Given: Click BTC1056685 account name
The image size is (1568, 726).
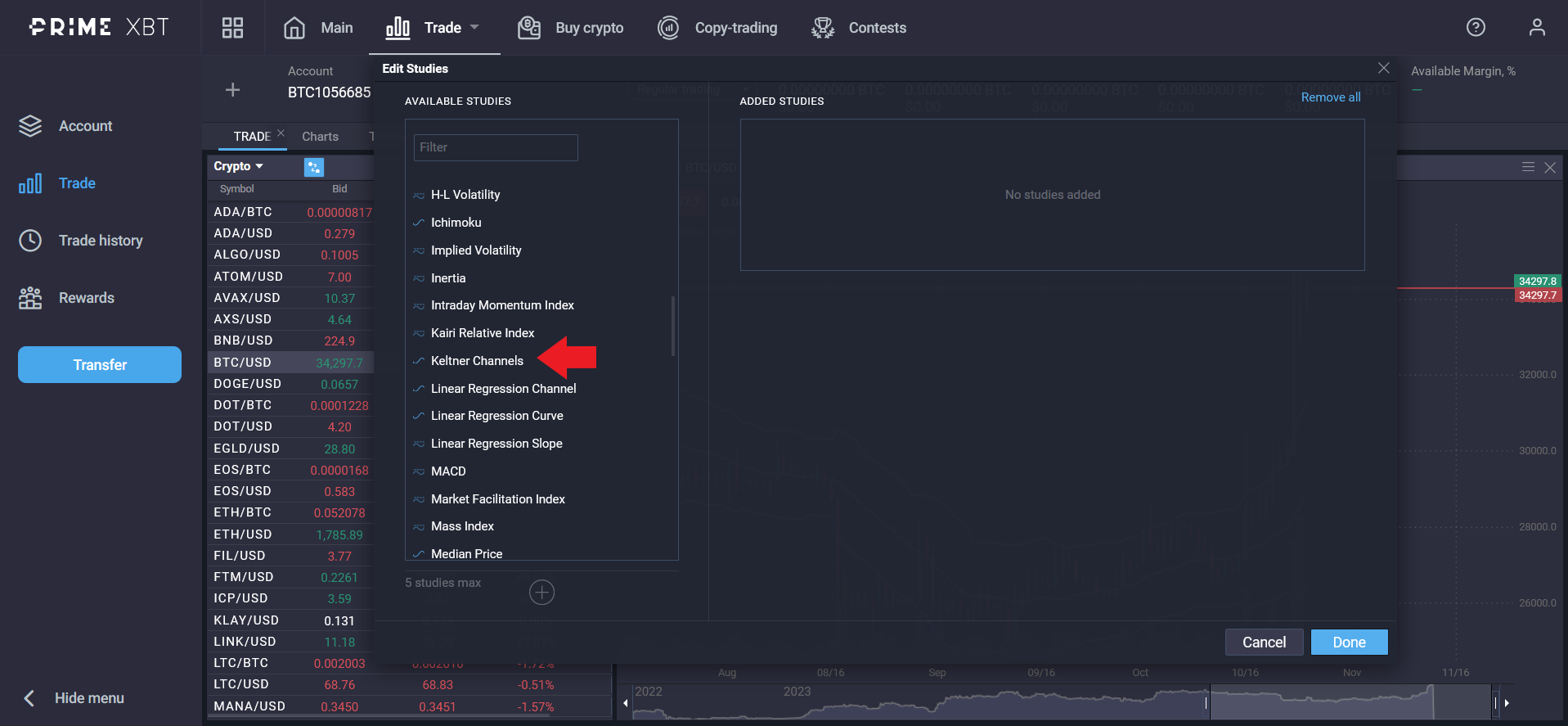Looking at the screenshot, I should click(329, 92).
